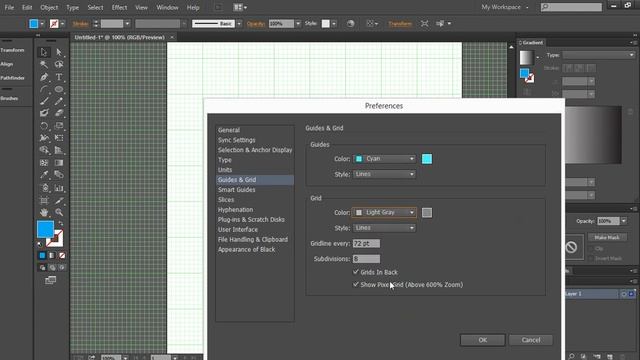Screen dimensions: 640x360
Task: Open Gradient panel Type dropdown
Action: (x=599, y=55)
